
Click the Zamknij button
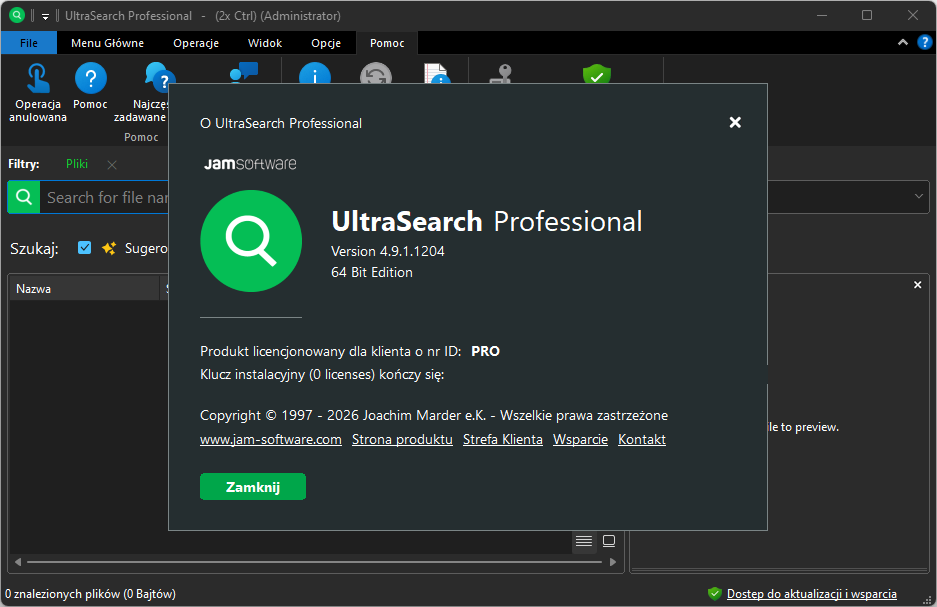tap(253, 487)
